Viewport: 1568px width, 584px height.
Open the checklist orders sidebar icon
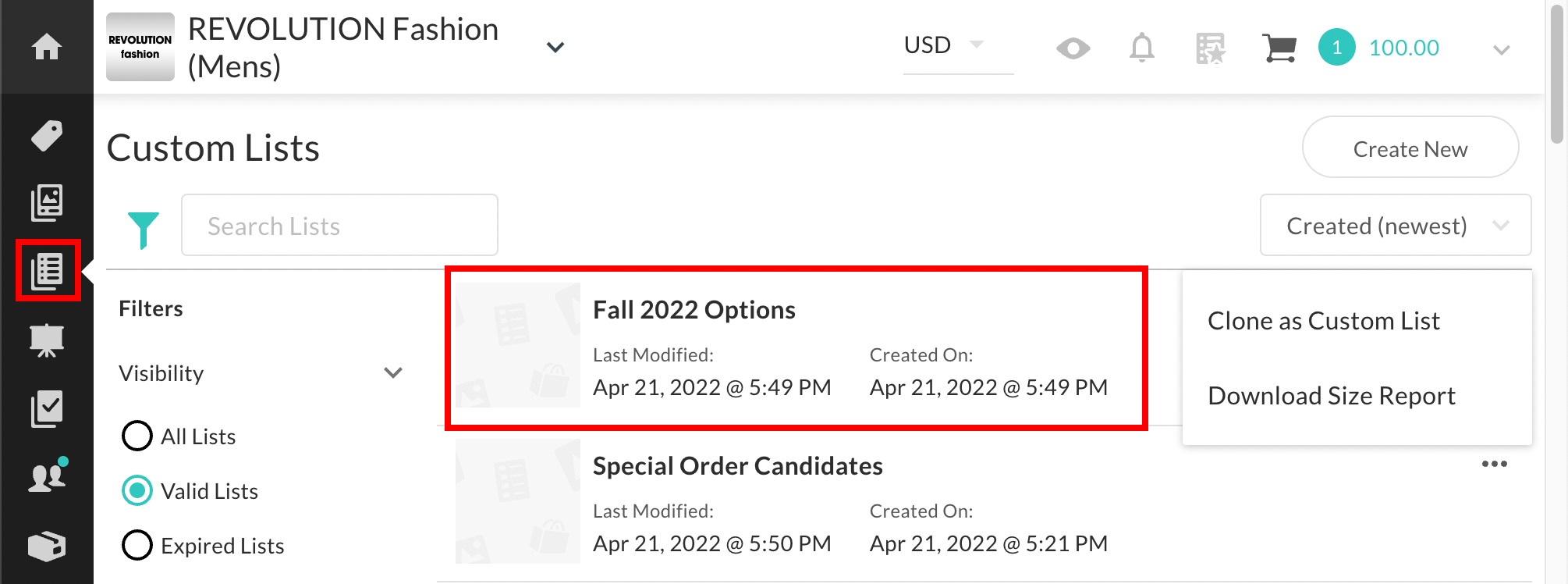pos(47,409)
